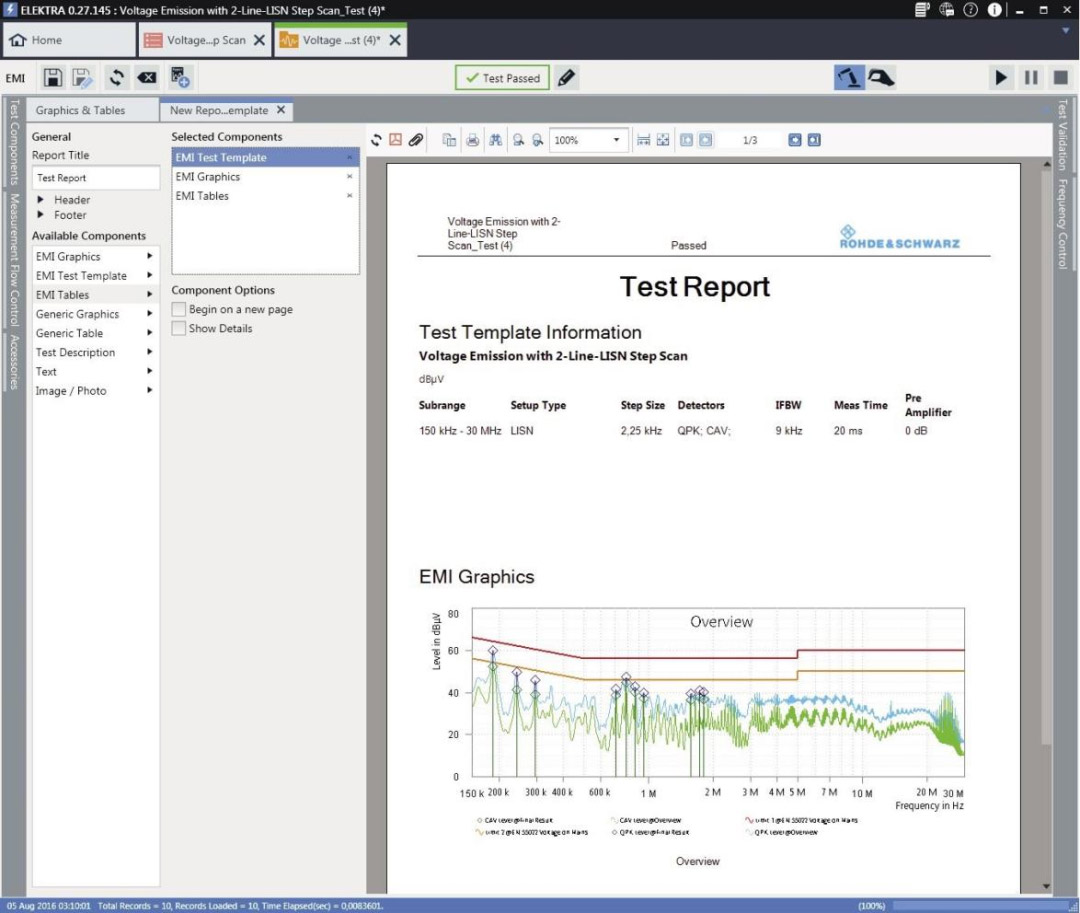This screenshot has width=1080, height=913.
Task: Click the paperclip attachment icon
Action: click(x=415, y=140)
